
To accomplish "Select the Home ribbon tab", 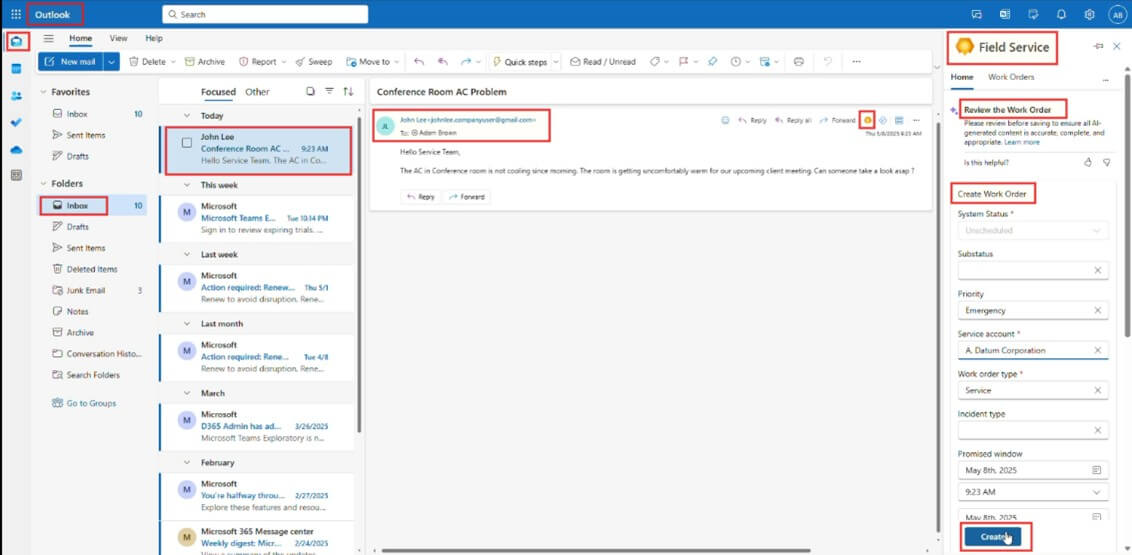I will [x=80, y=38].
